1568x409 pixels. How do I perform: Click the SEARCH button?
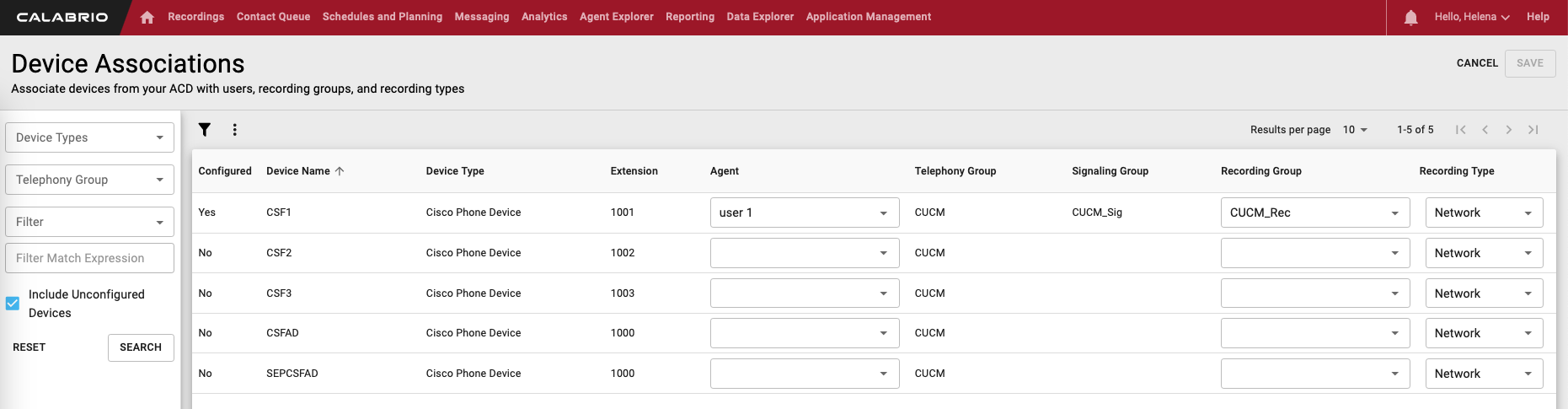tap(141, 347)
